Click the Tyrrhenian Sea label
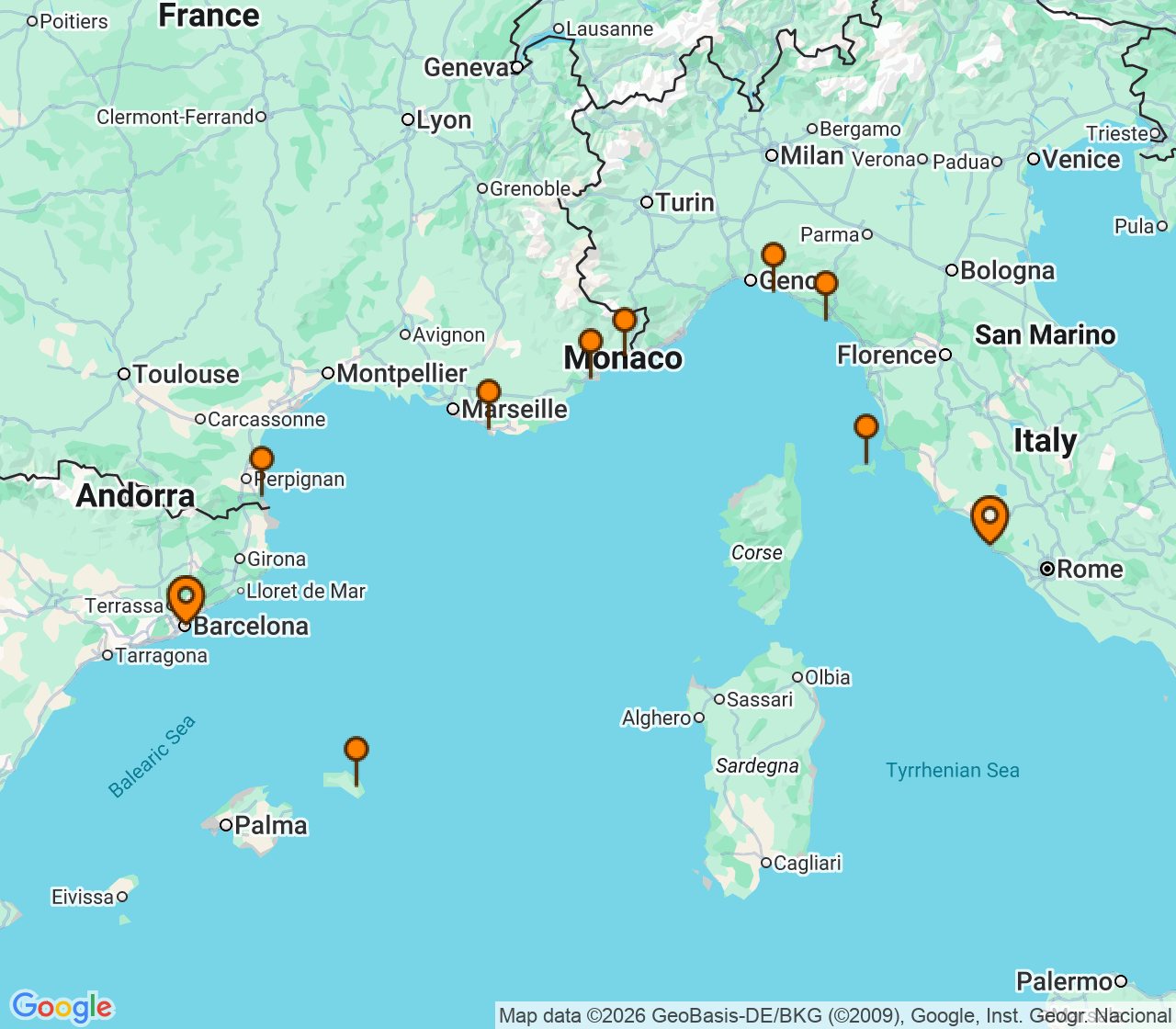This screenshot has height=1029, width=1176. pyautogui.click(x=953, y=770)
